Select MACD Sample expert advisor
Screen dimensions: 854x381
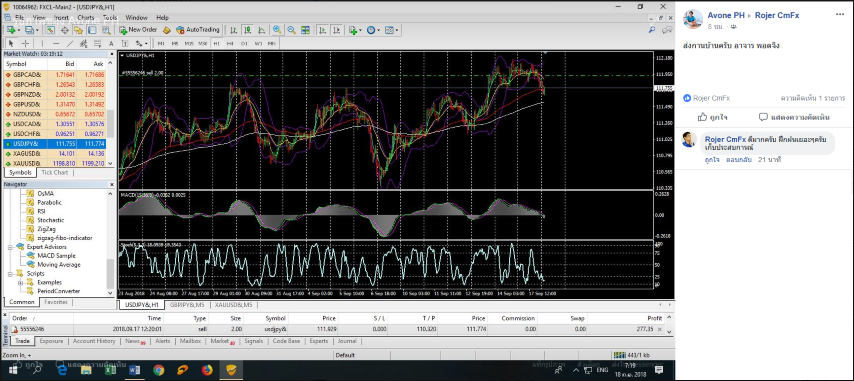click(x=57, y=255)
